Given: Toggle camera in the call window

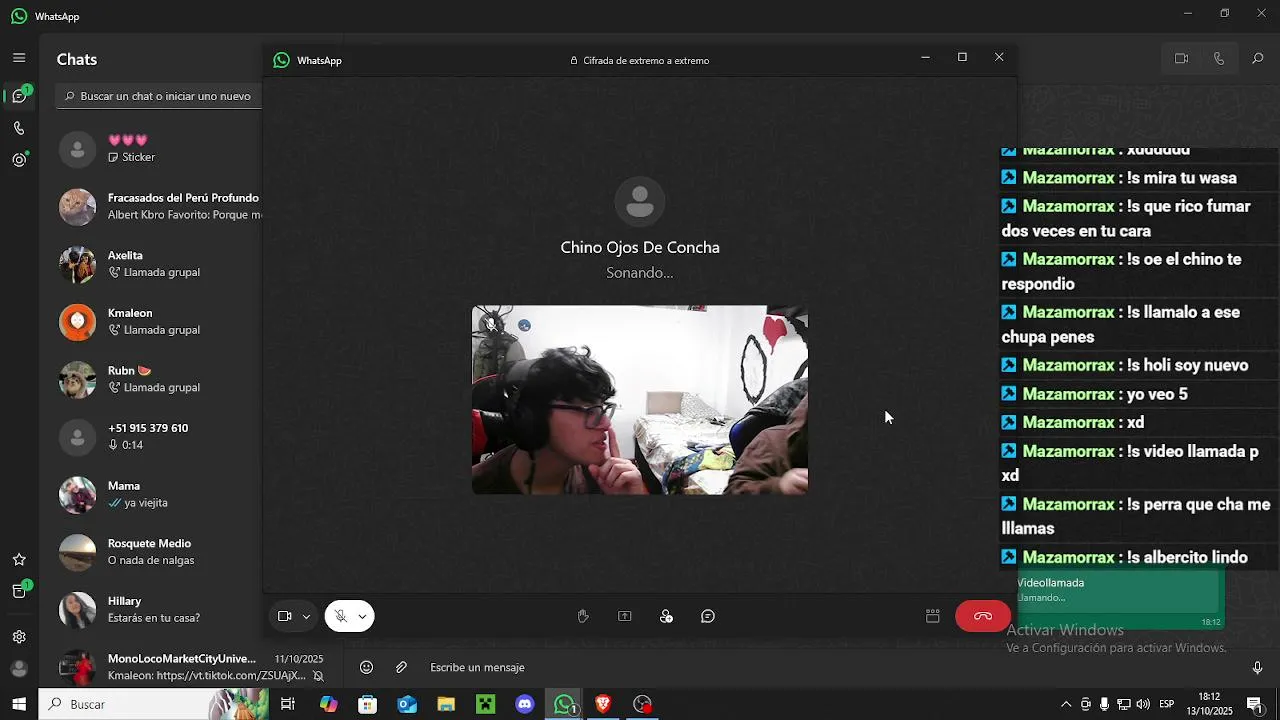Looking at the screenshot, I should 284,616.
